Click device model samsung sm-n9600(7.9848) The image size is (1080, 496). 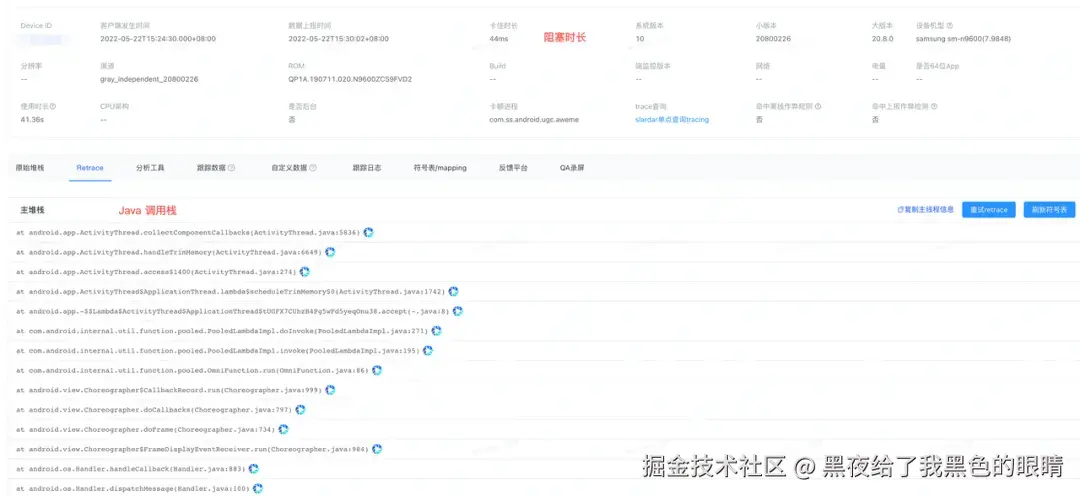963,39
